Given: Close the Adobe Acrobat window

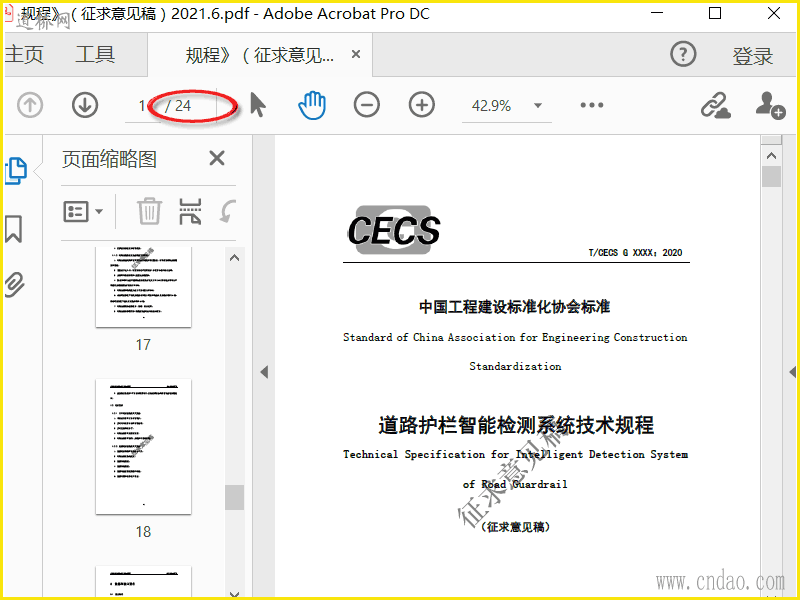Looking at the screenshot, I should 773,13.
